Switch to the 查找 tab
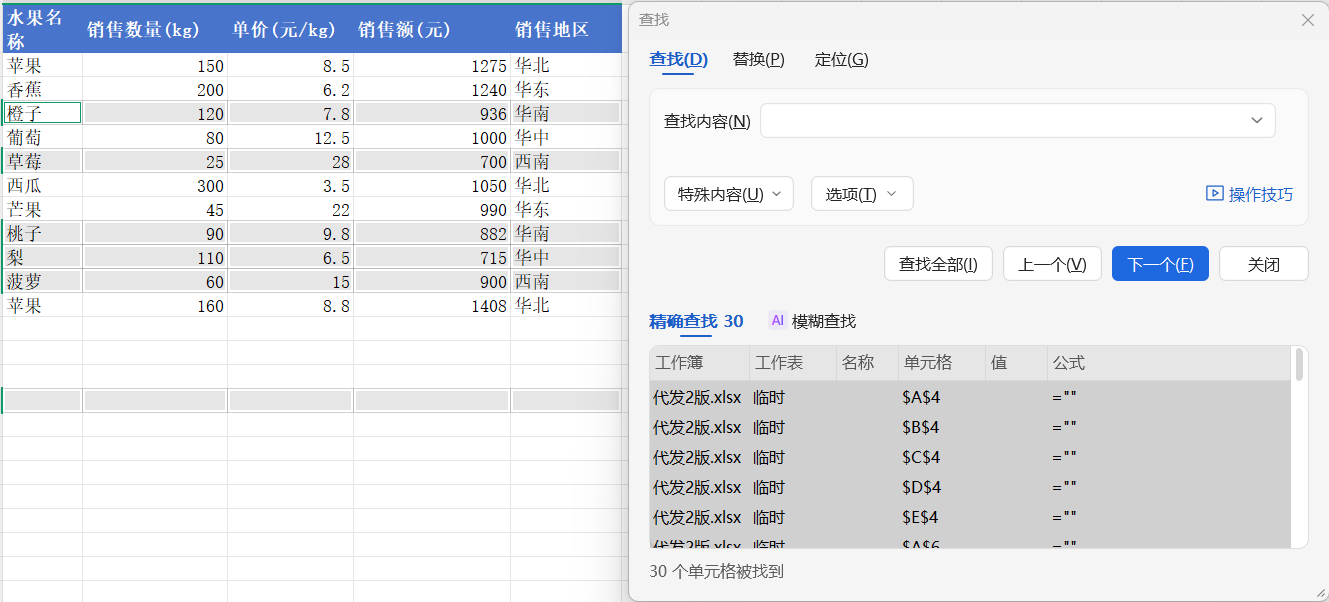The height and width of the screenshot is (602, 1329). [678, 60]
